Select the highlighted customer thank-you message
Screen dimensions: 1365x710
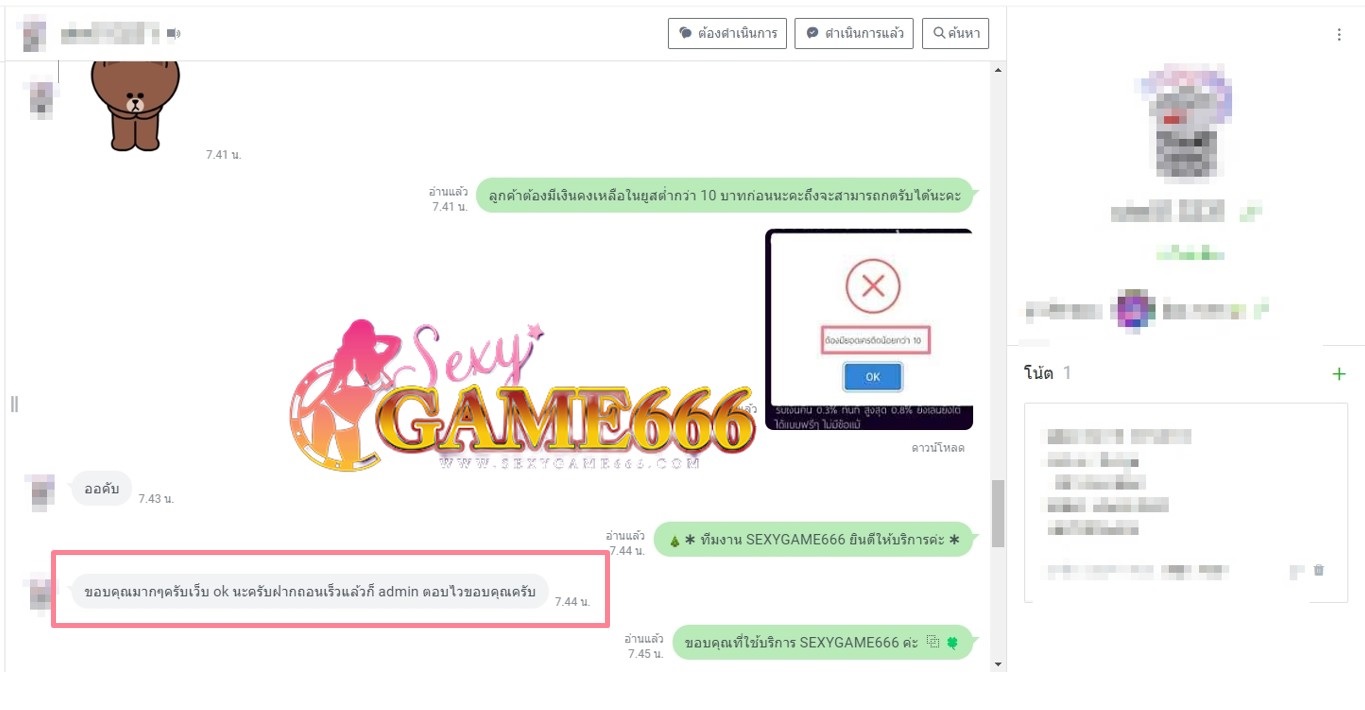[310, 592]
